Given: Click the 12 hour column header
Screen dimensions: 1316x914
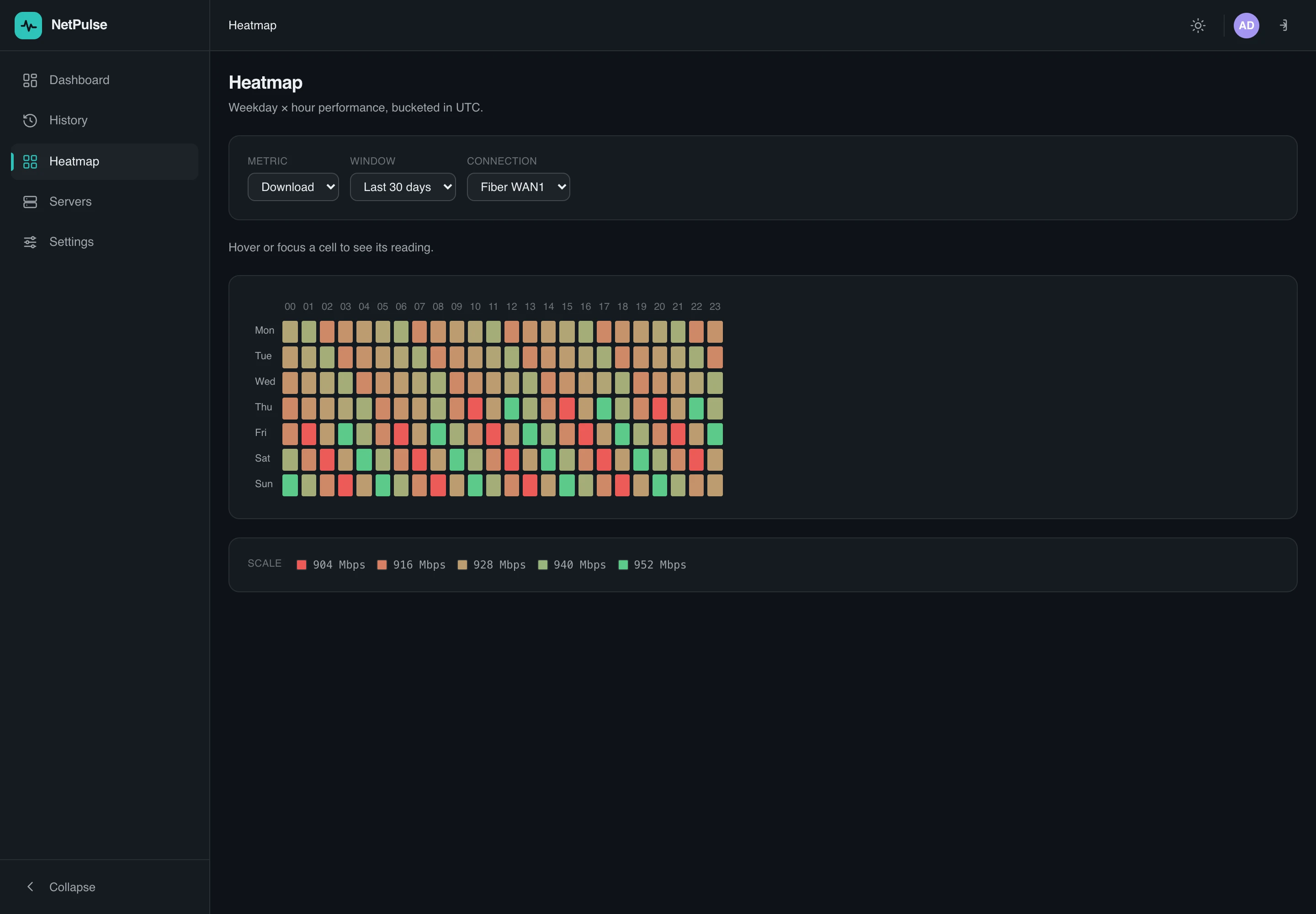Looking at the screenshot, I should pyautogui.click(x=511, y=306).
